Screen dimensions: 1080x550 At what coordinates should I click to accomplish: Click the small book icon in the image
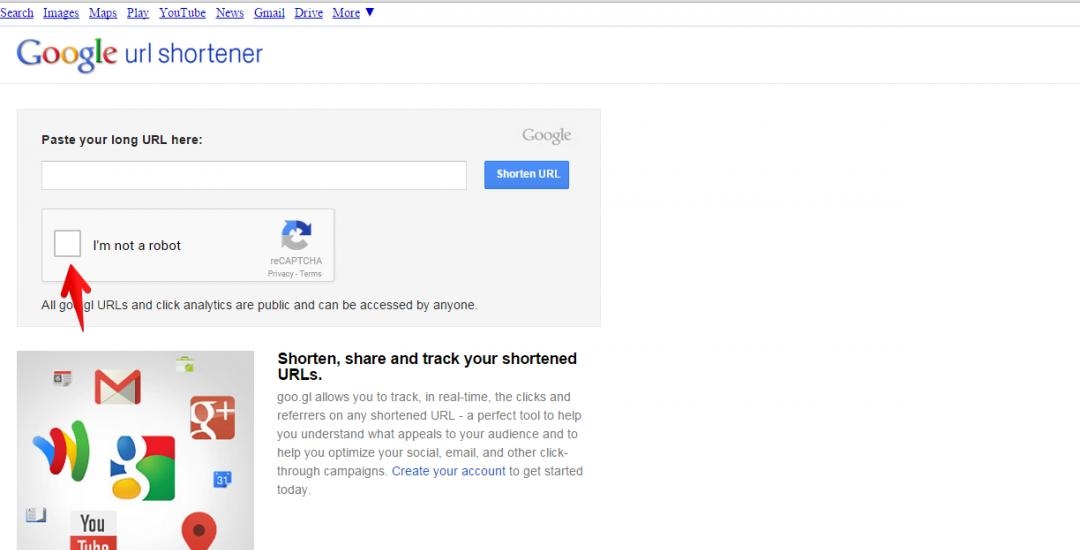click(x=35, y=515)
